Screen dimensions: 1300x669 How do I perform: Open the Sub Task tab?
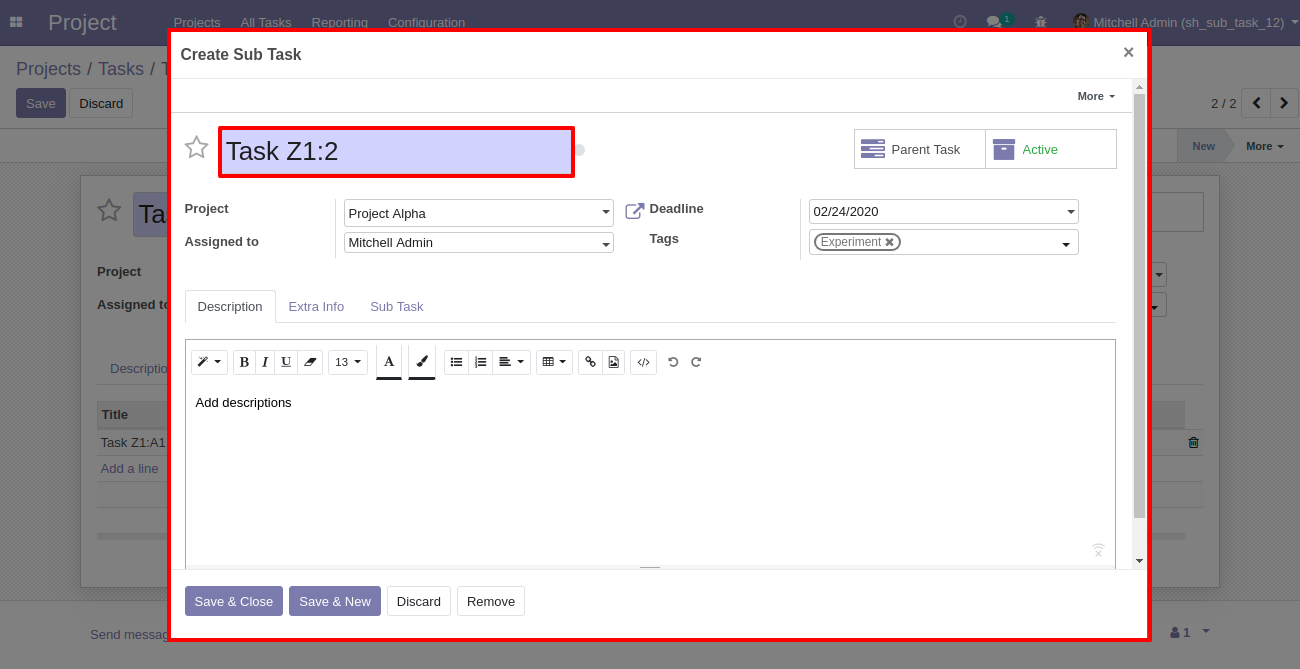(x=396, y=307)
